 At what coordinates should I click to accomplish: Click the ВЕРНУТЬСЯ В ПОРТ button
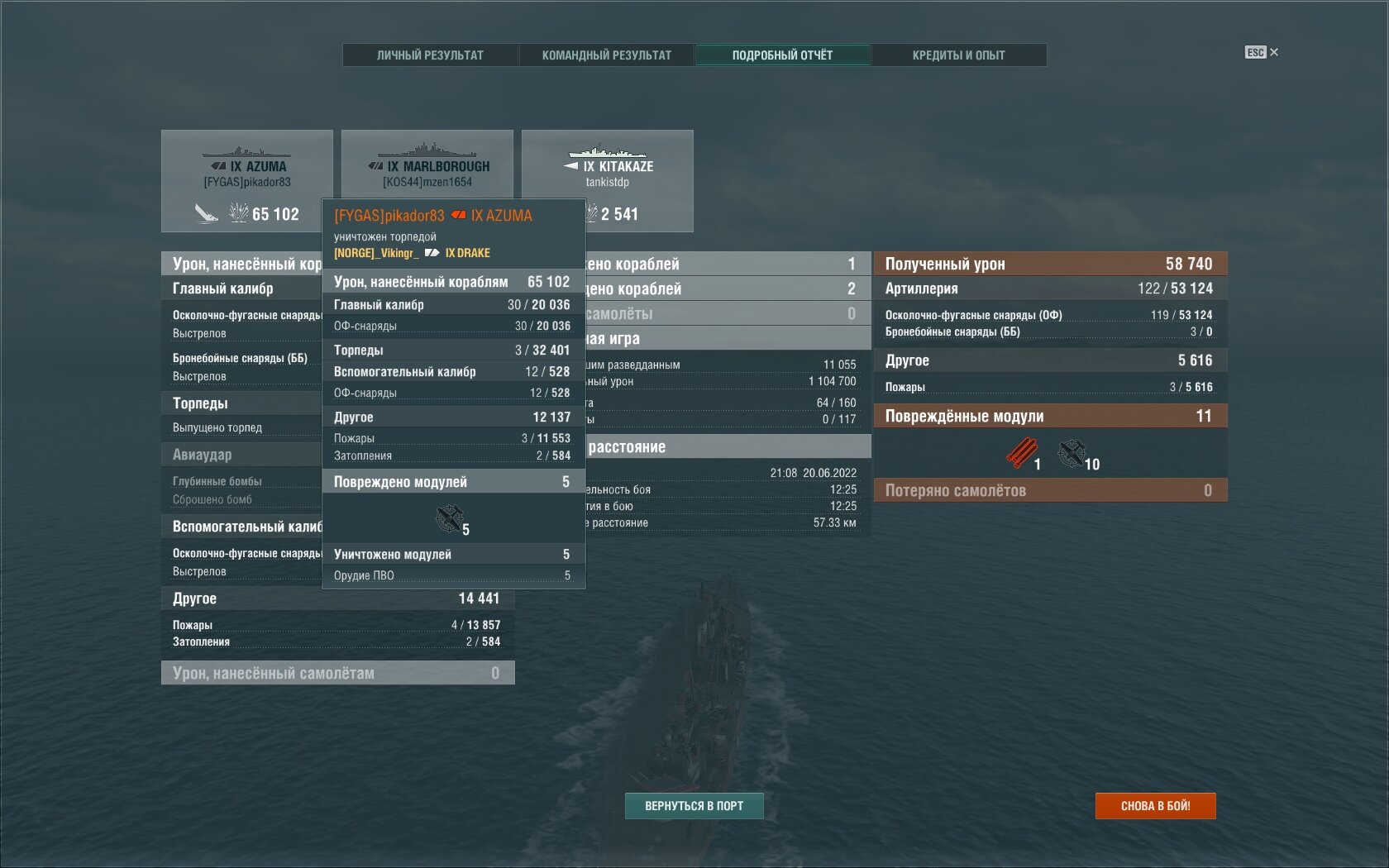coord(694,806)
